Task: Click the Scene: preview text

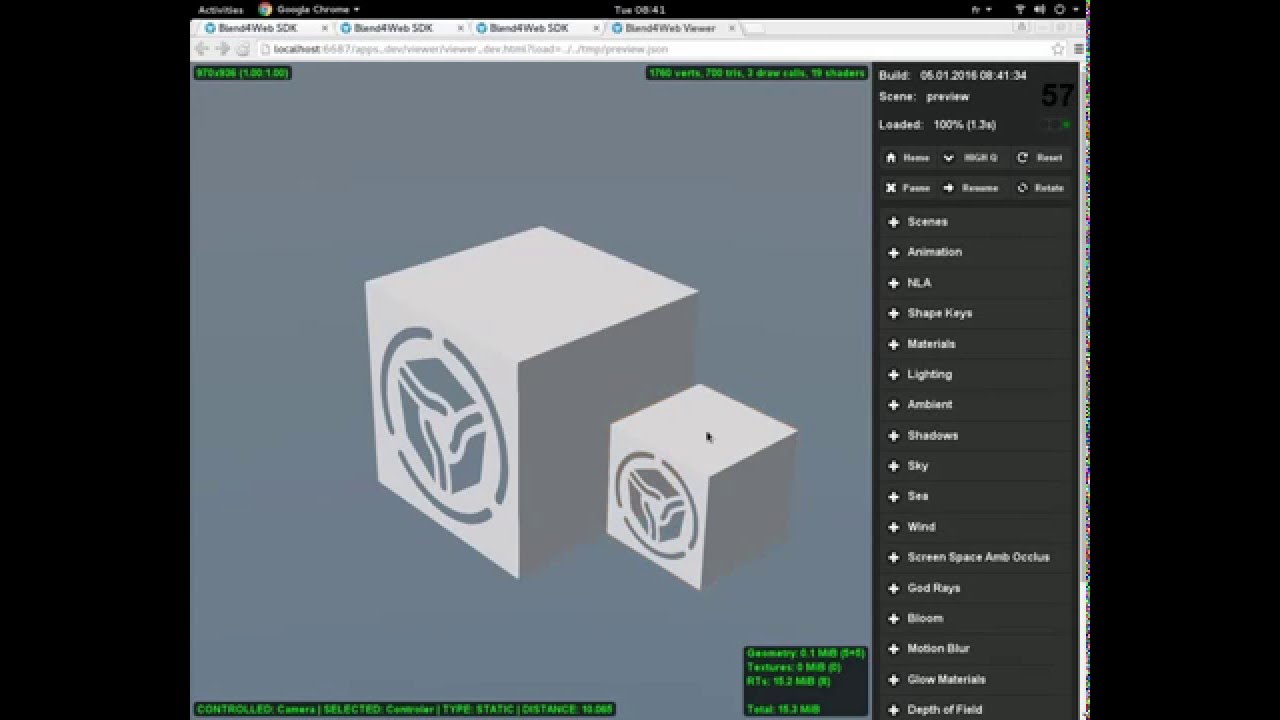Action: [924, 97]
